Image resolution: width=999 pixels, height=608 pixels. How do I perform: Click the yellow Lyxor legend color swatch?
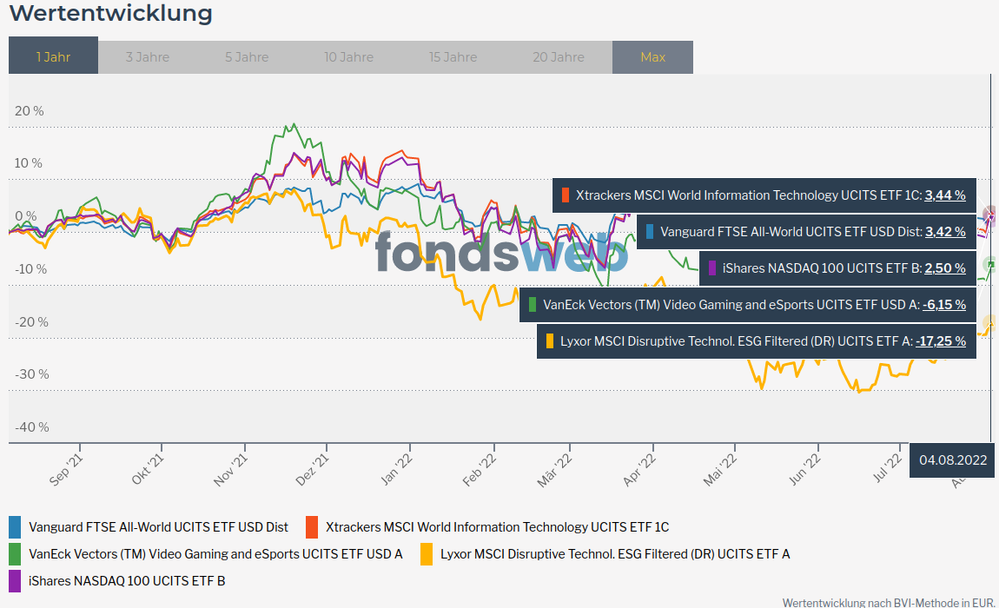[427, 553]
